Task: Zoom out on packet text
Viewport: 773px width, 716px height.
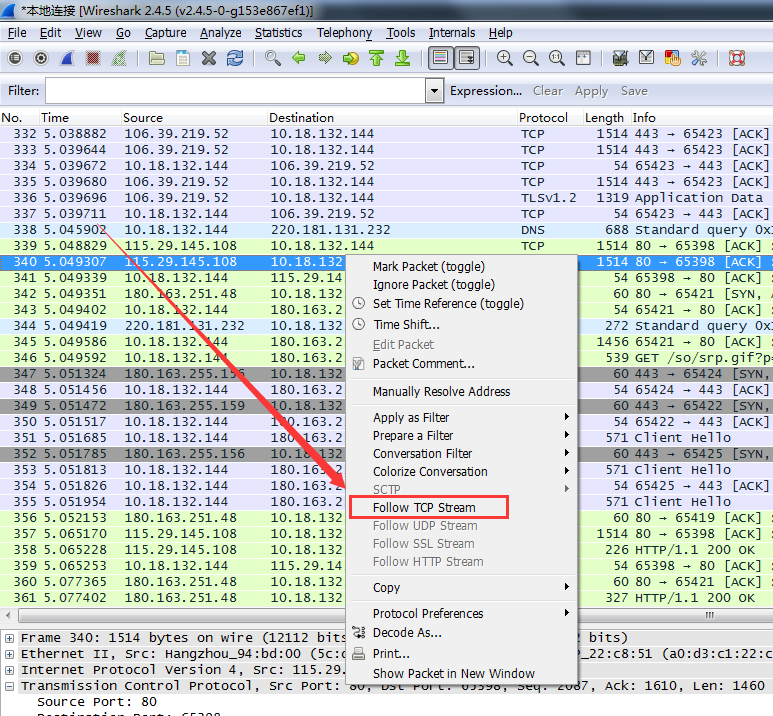Action: coord(530,58)
